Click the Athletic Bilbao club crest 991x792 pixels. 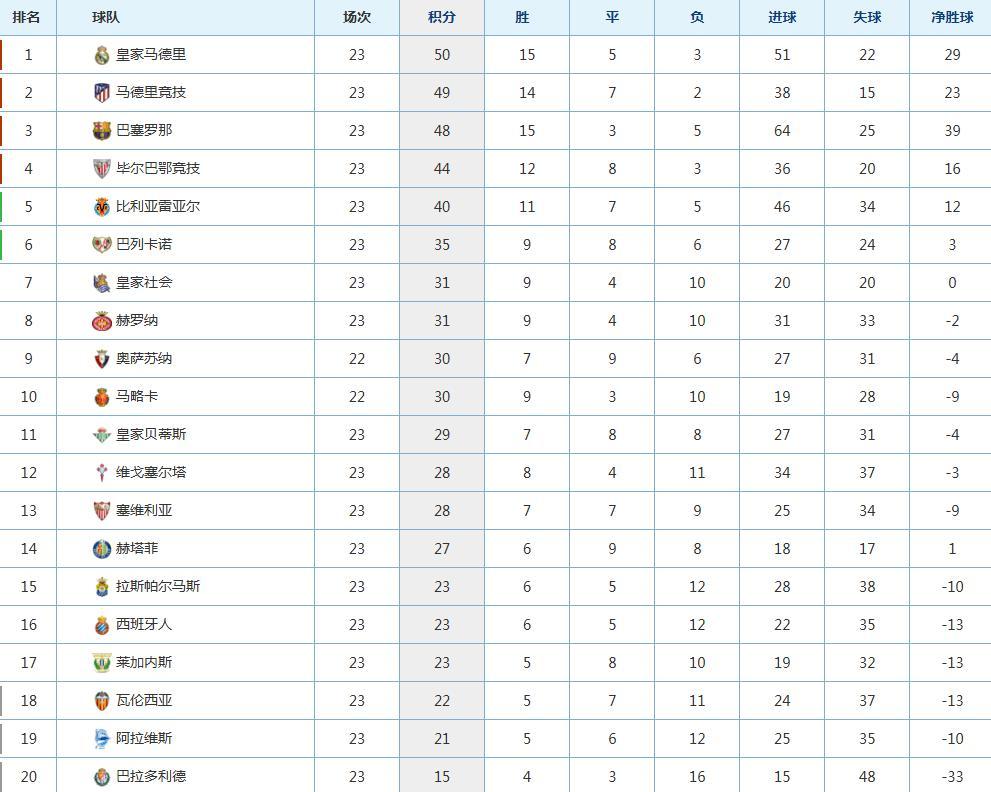[x=101, y=169]
